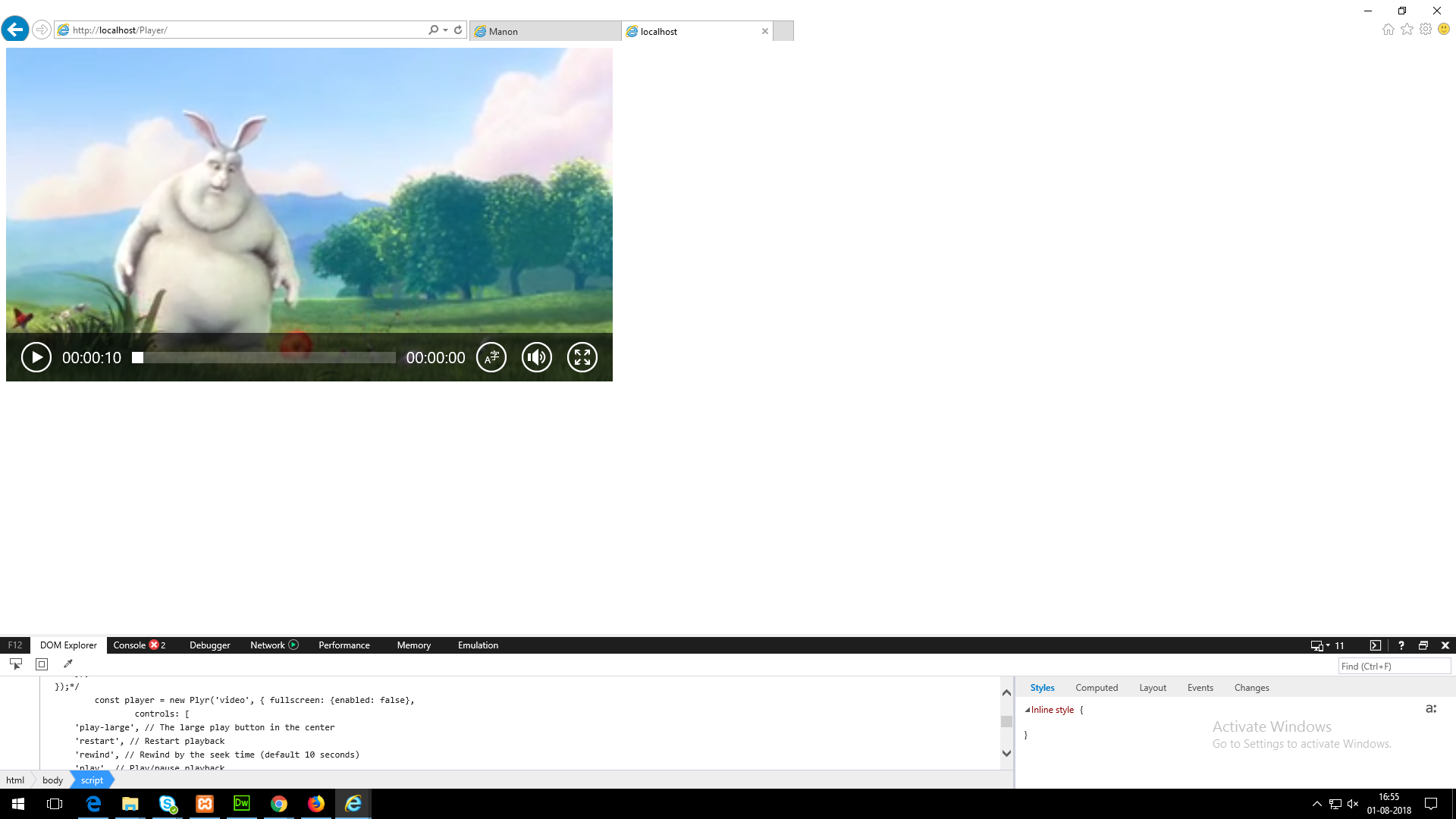Image resolution: width=1456 pixels, height=819 pixels.
Task: Open the Debugger tab
Action: click(209, 645)
